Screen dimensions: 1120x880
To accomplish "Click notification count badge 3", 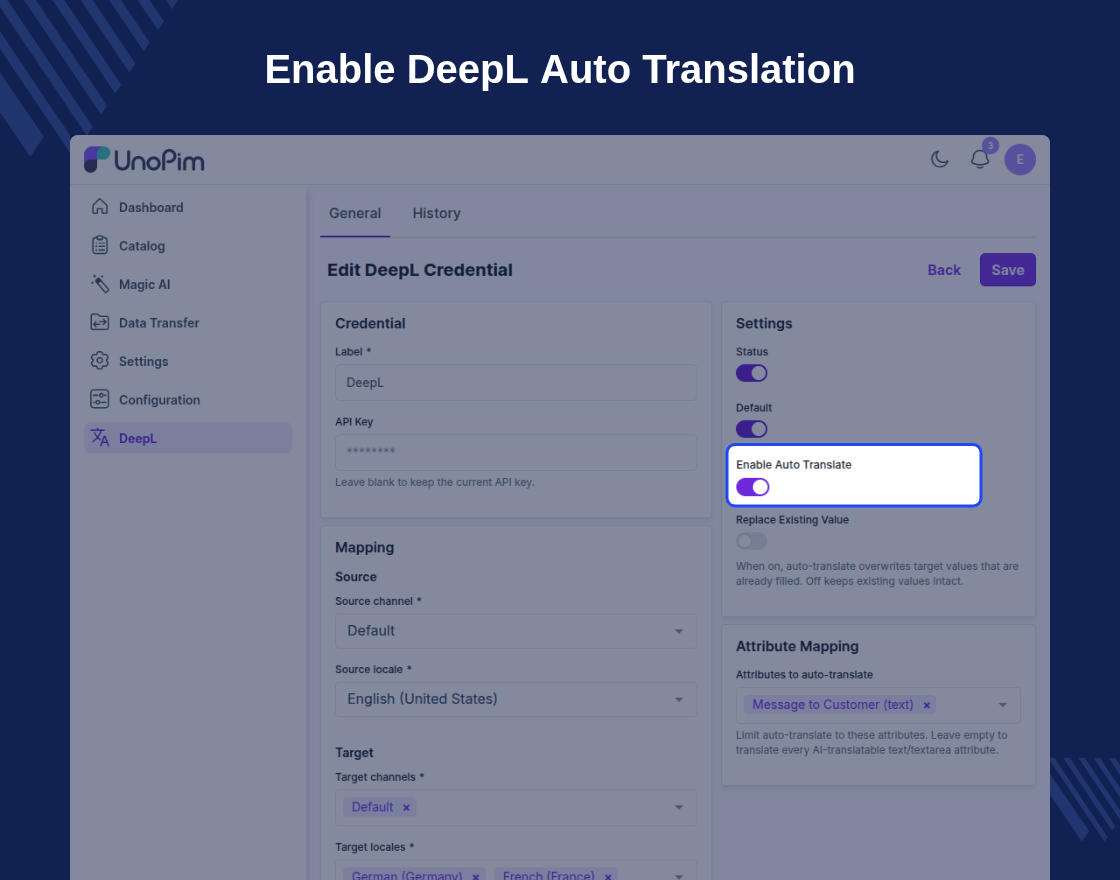I will click(x=990, y=146).
